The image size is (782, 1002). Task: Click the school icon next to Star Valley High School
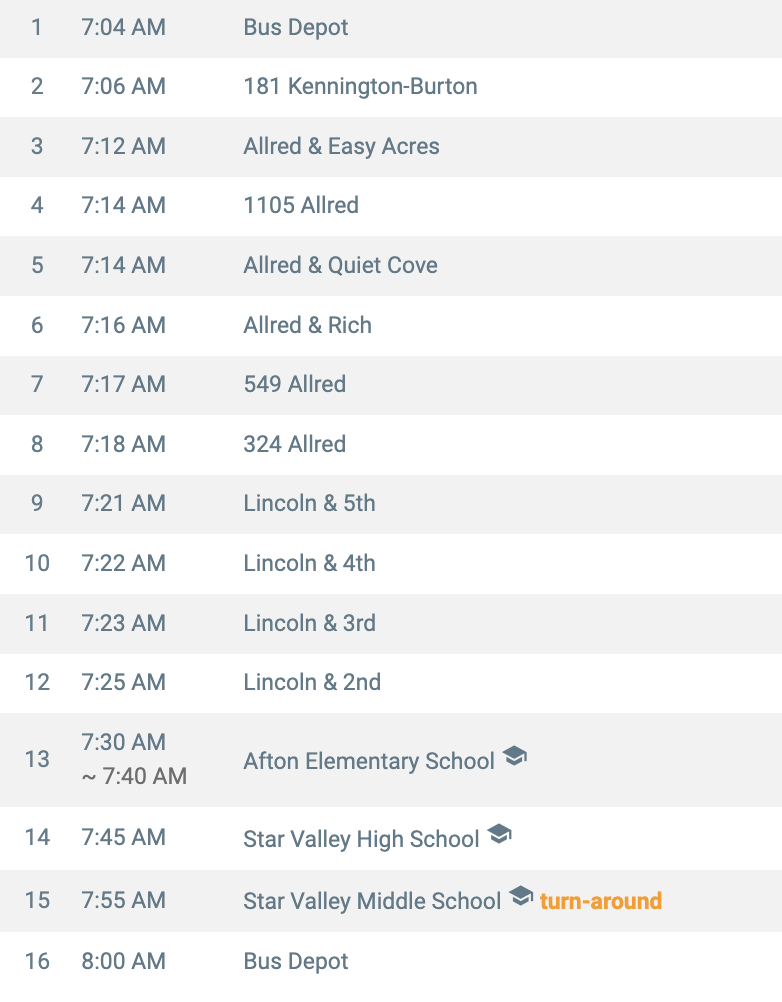pyautogui.click(x=499, y=834)
